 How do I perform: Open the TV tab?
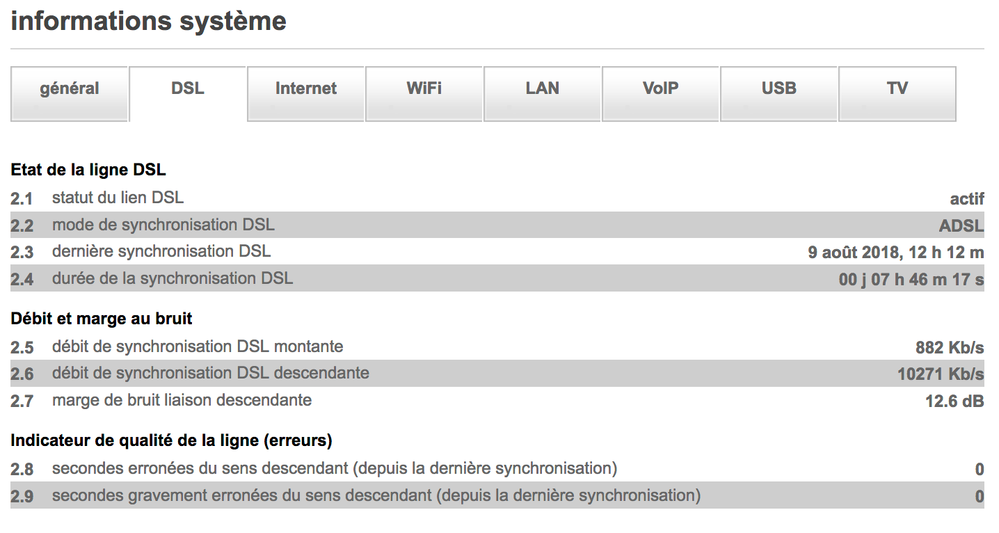(x=897, y=89)
